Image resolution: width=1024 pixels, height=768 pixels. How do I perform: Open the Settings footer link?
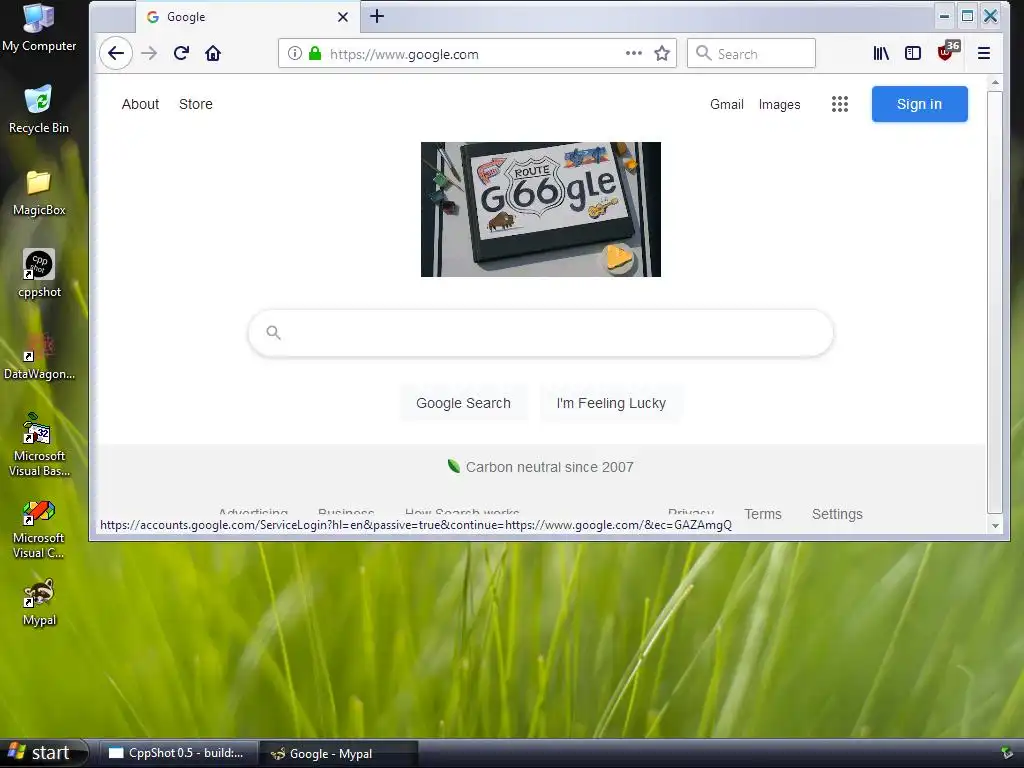pyautogui.click(x=837, y=514)
